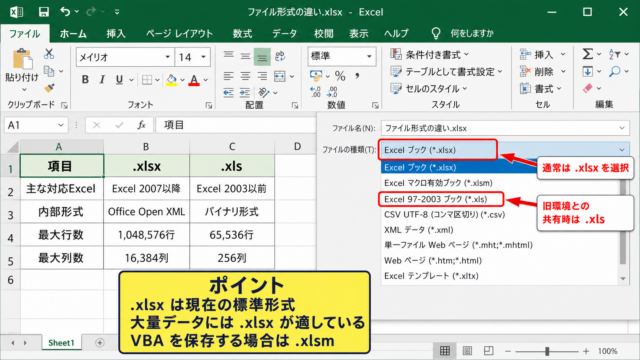Click the Merge and Center icon
This screenshot has width=640, height=360.
280,76
